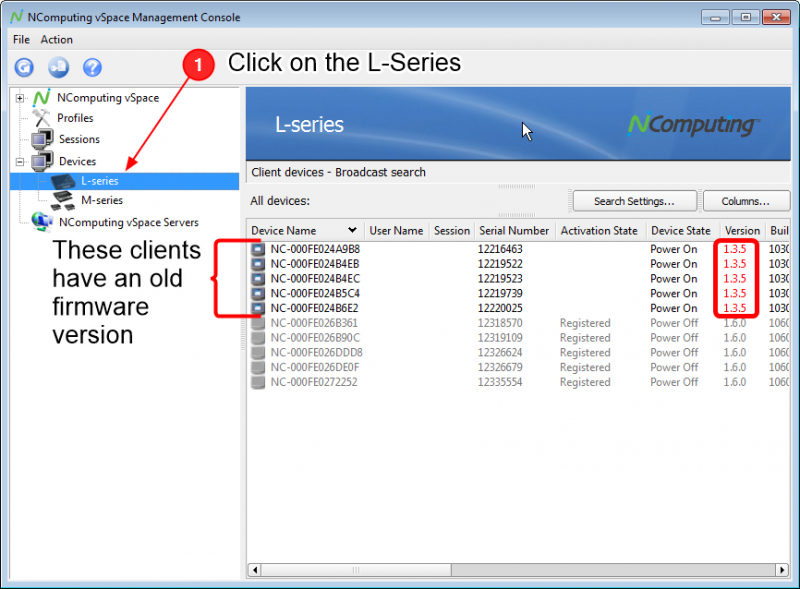Screen dimensions: 800x589
Task: Click the L-series device icon
Action: point(63,181)
